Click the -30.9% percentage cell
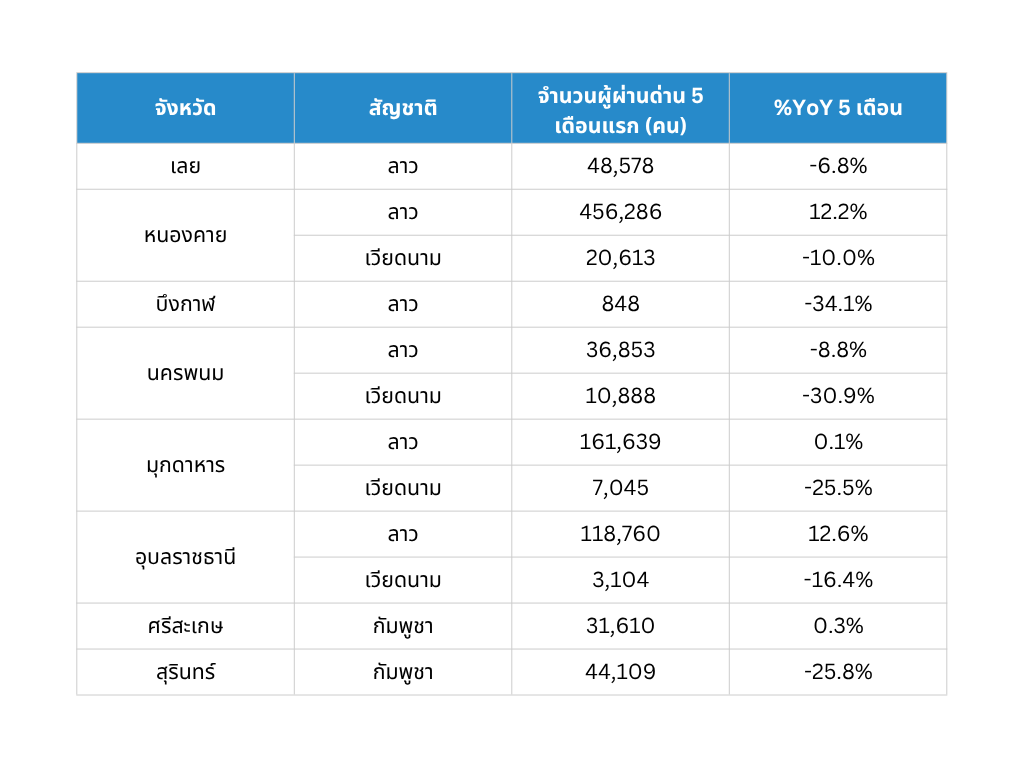 (x=838, y=396)
